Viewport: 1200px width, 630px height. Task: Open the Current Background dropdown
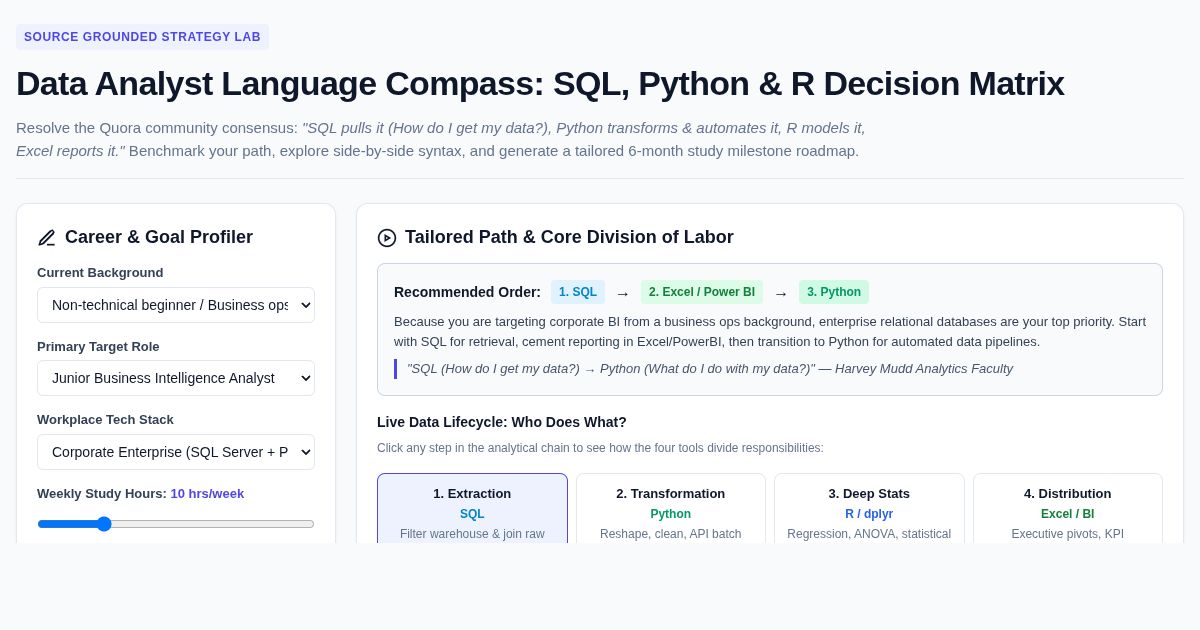tap(176, 305)
